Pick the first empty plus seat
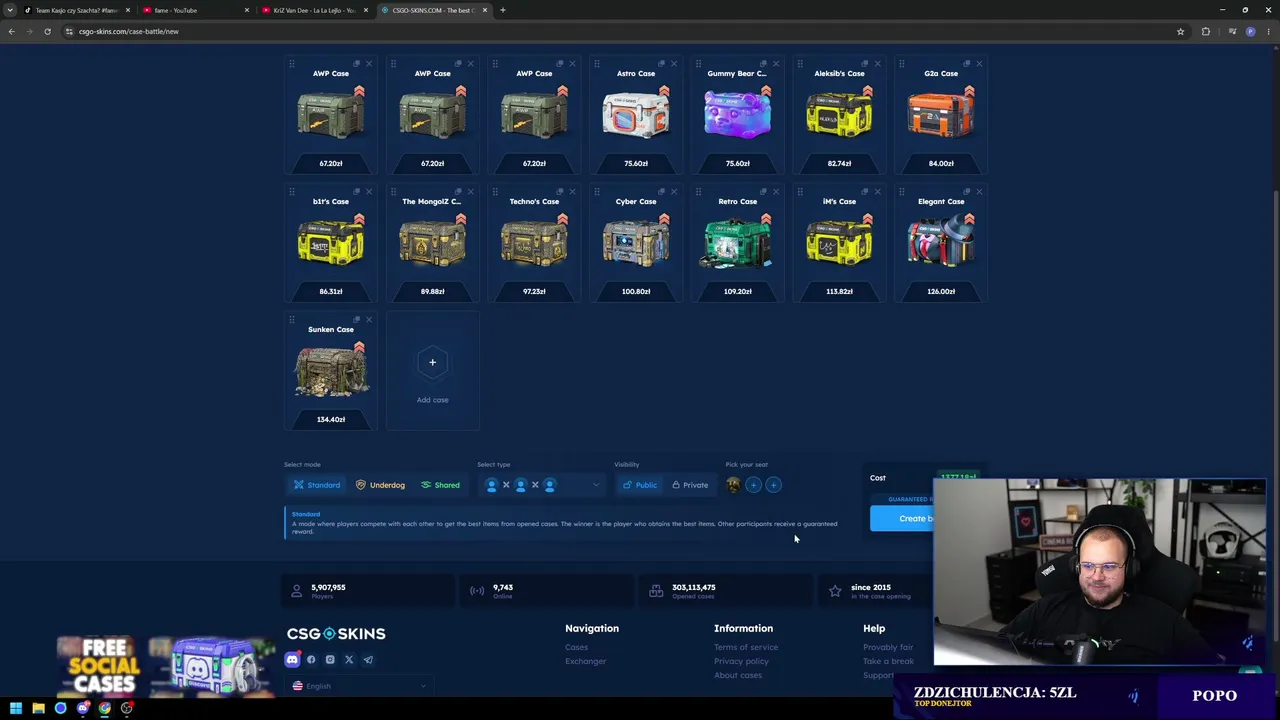 pos(753,485)
